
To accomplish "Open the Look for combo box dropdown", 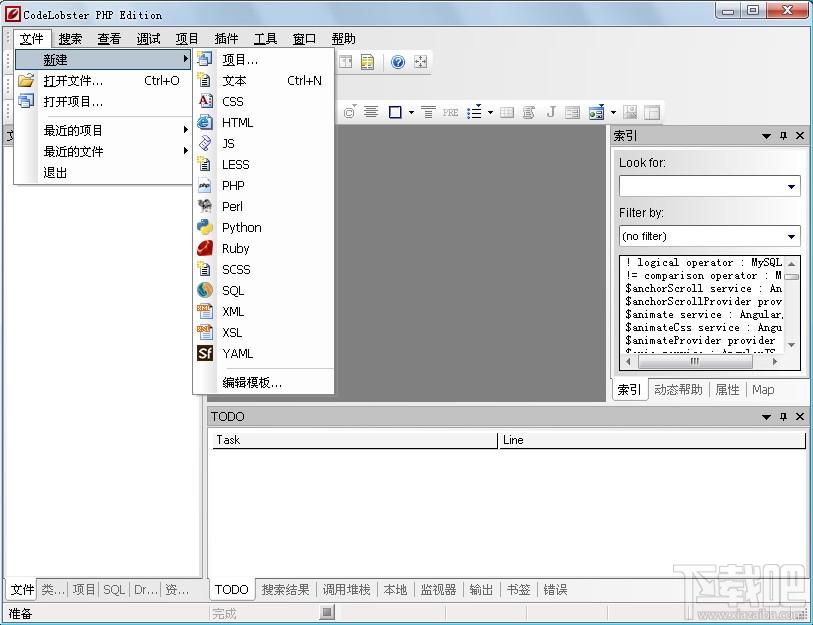I will [x=791, y=186].
